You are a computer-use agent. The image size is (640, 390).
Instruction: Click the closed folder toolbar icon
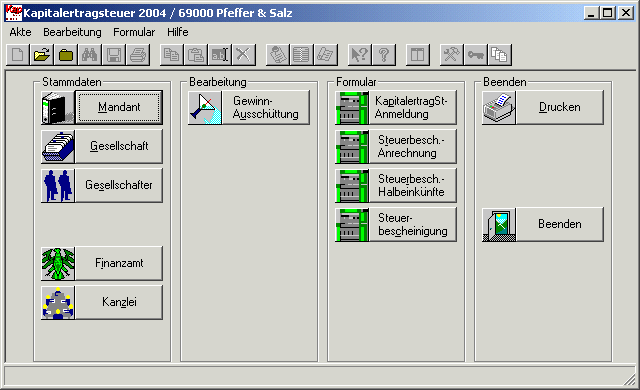66,55
